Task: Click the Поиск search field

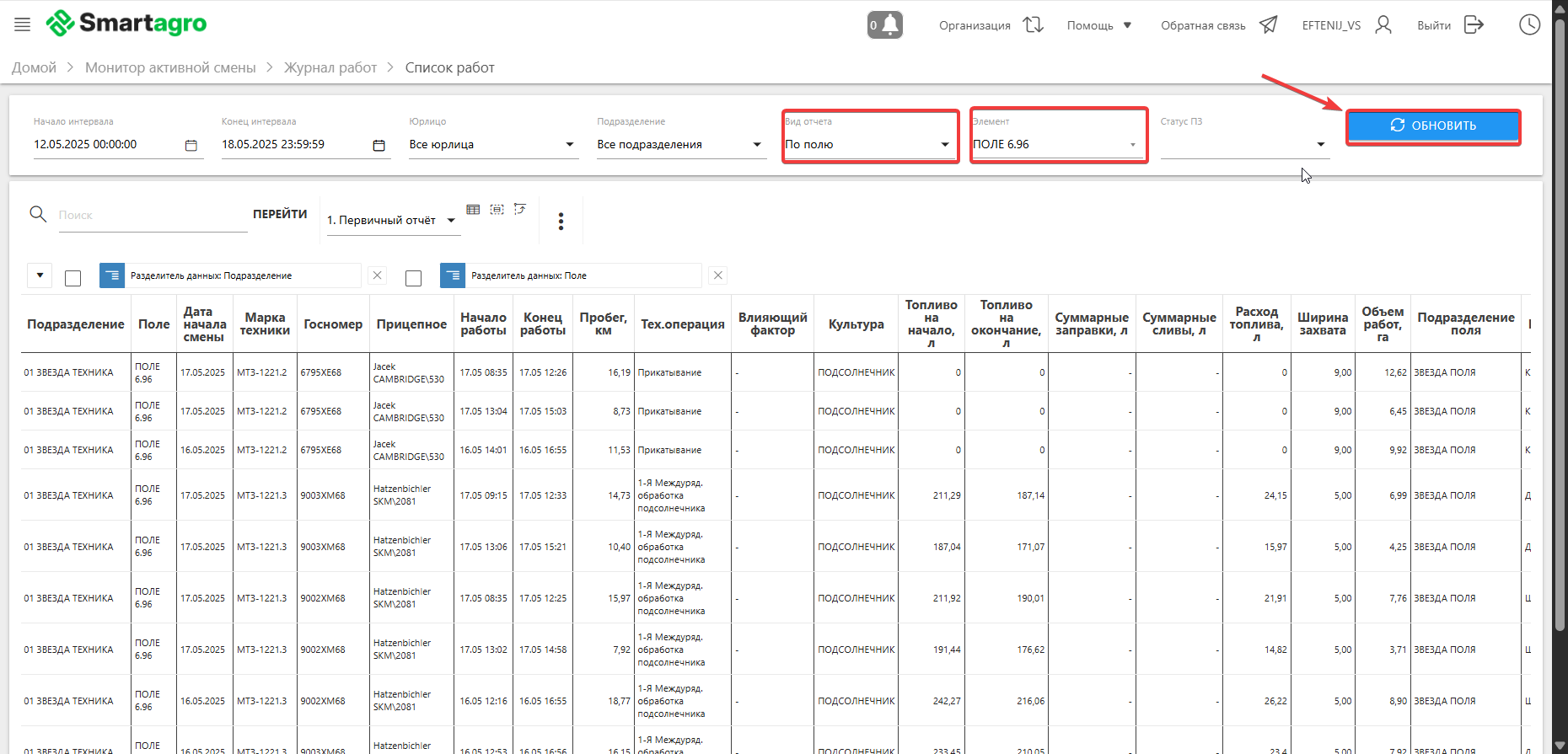Action: pyautogui.click(x=152, y=216)
